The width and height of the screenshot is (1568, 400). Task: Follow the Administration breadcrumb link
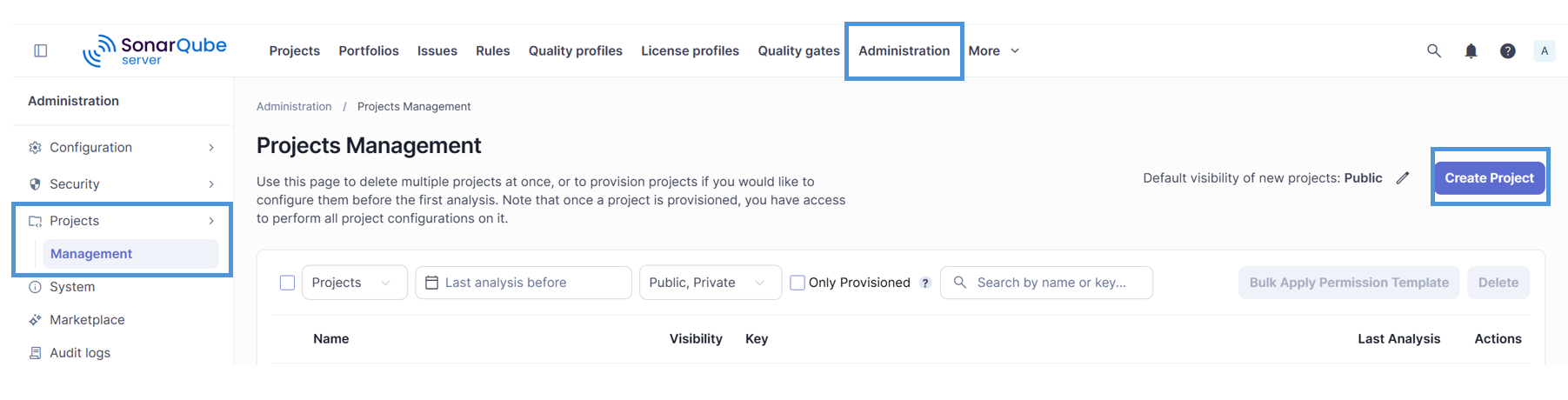(294, 106)
